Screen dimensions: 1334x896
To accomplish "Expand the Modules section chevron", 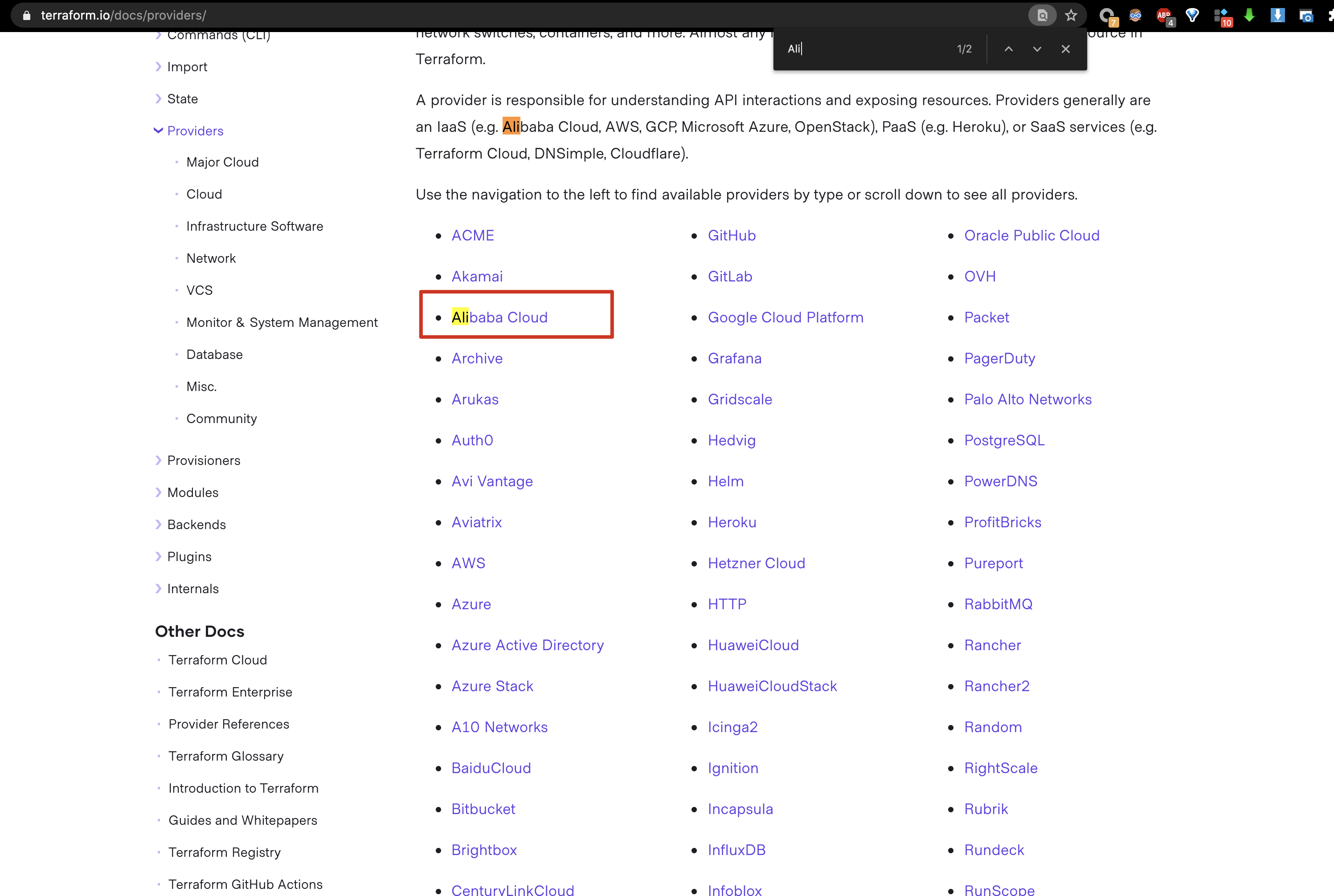I will pos(159,493).
